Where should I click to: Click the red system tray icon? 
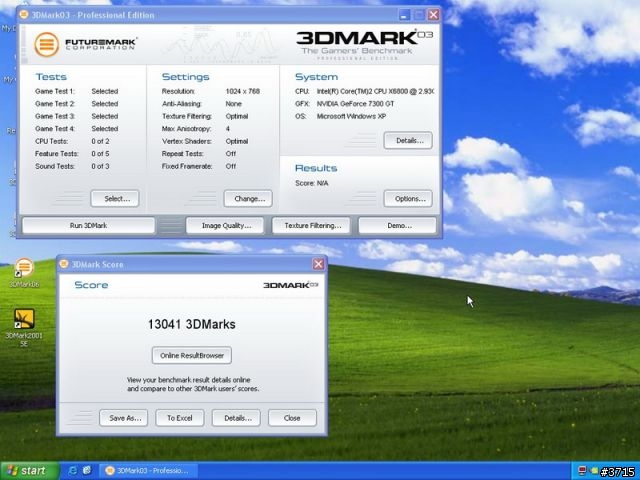[582, 471]
